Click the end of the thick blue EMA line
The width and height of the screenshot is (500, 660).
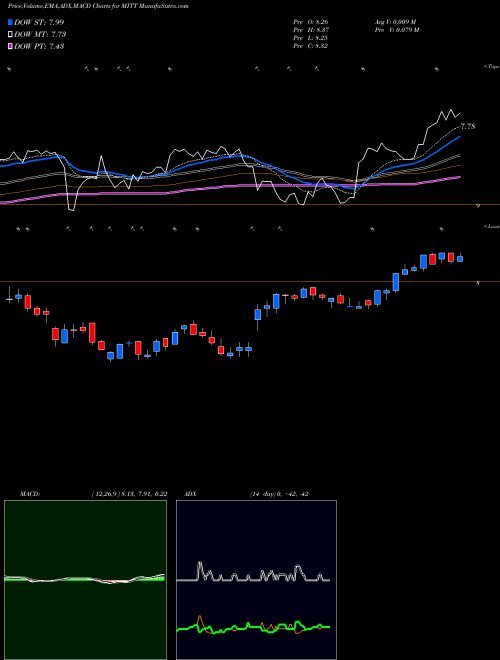[x=460, y=137]
